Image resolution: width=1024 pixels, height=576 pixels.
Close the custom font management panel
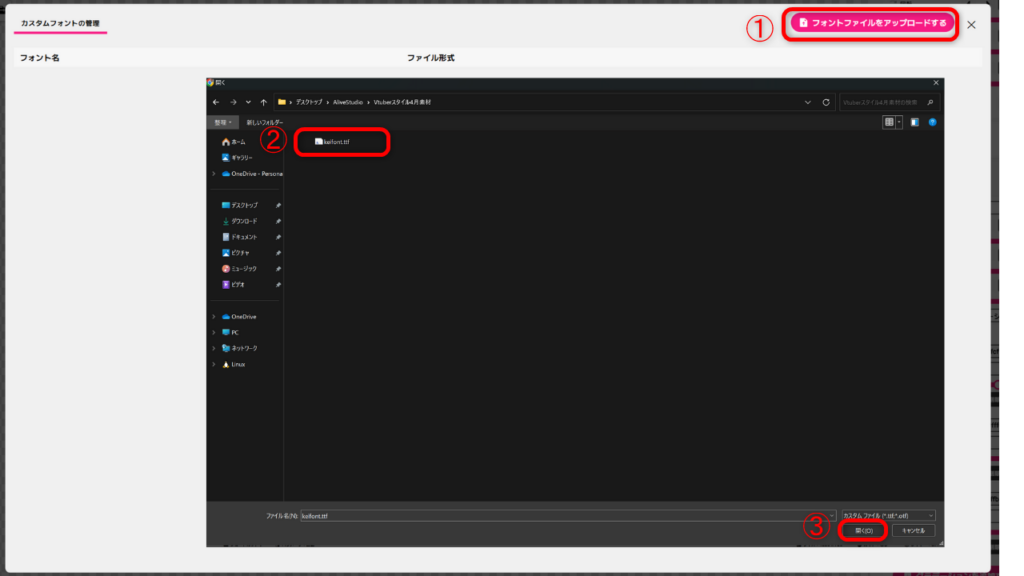pyautogui.click(x=971, y=25)
